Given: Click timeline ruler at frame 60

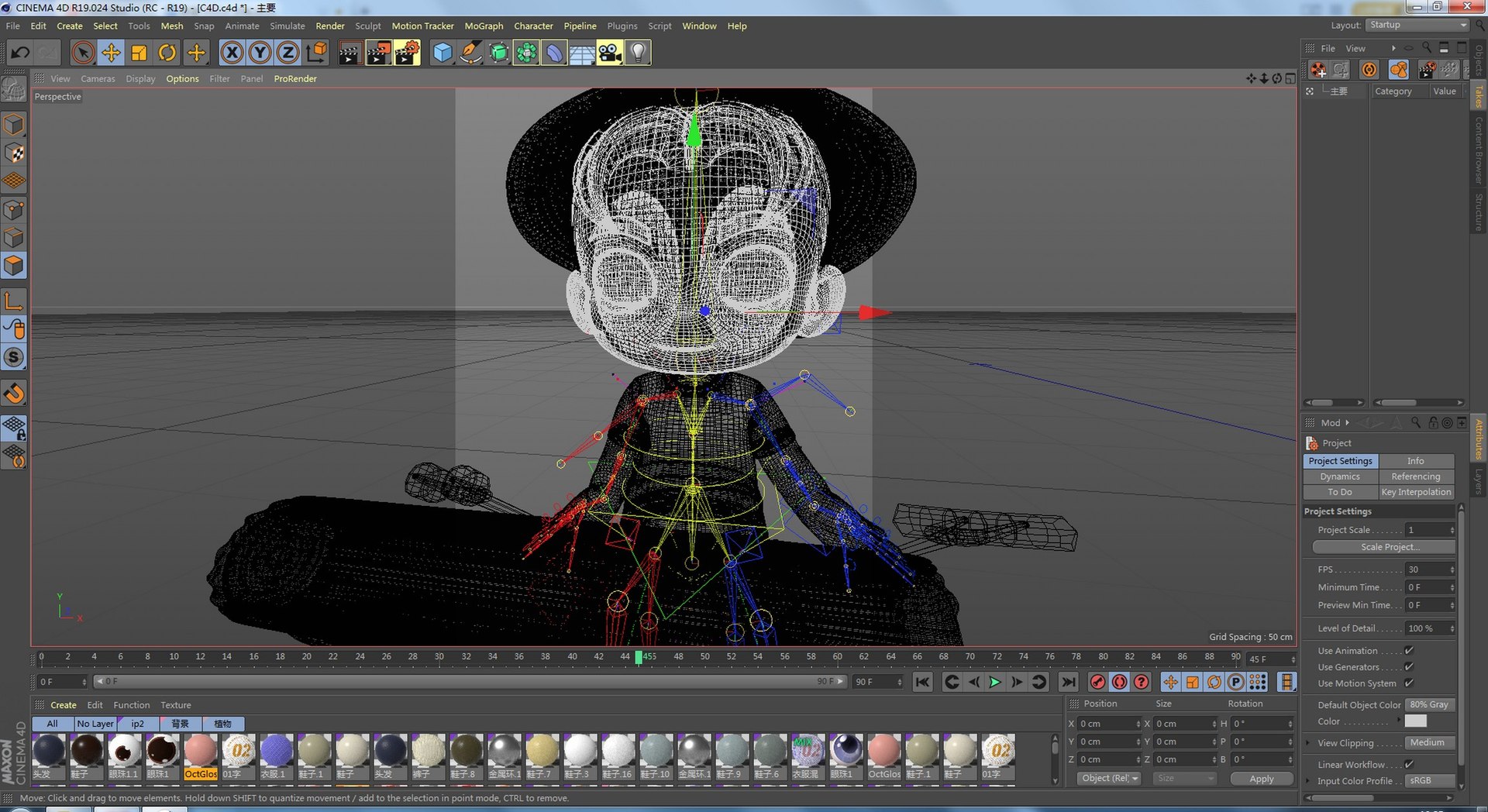Looking at the screenshot, I should point(837,657).
